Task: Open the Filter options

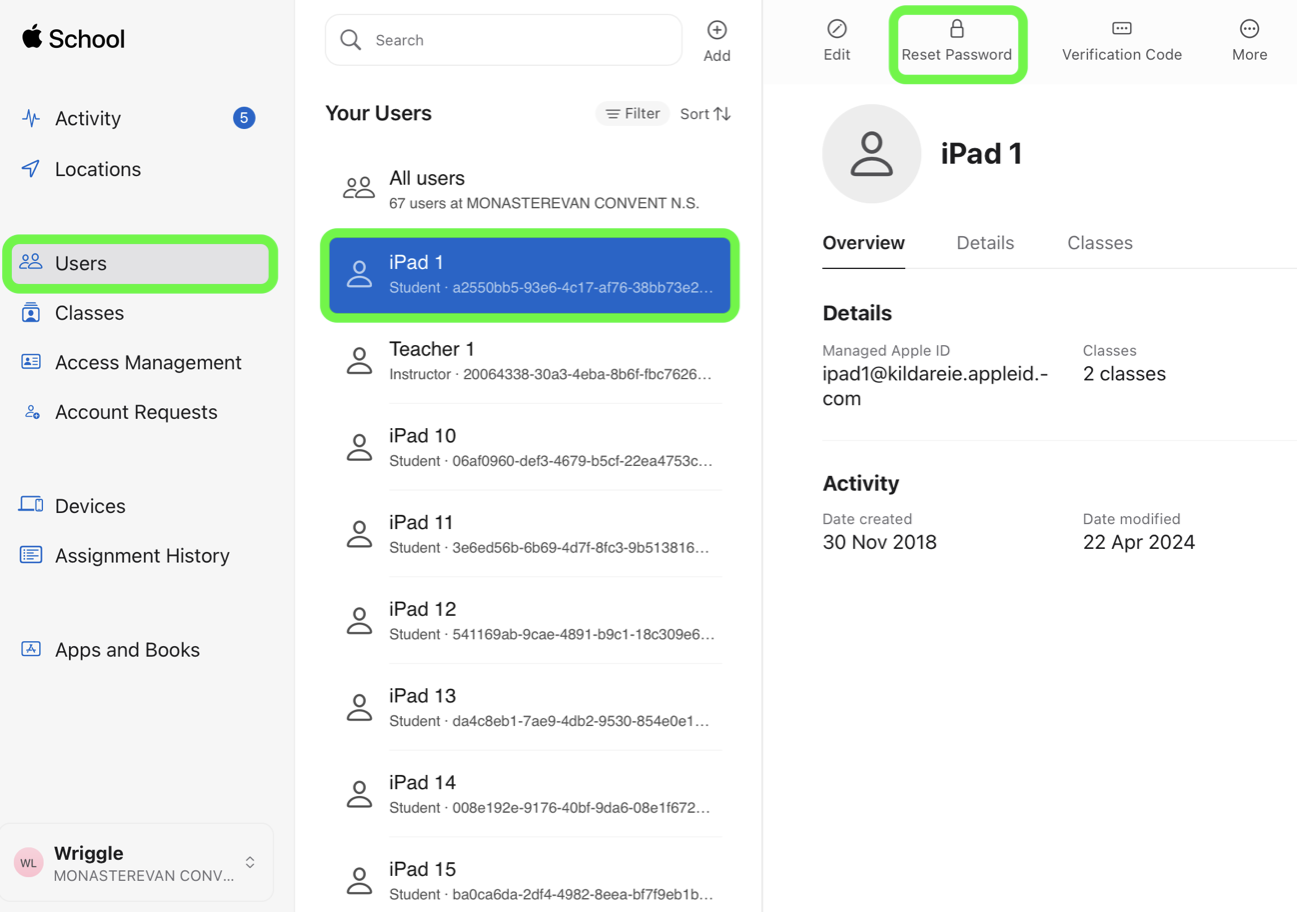Action: [633, 114]
